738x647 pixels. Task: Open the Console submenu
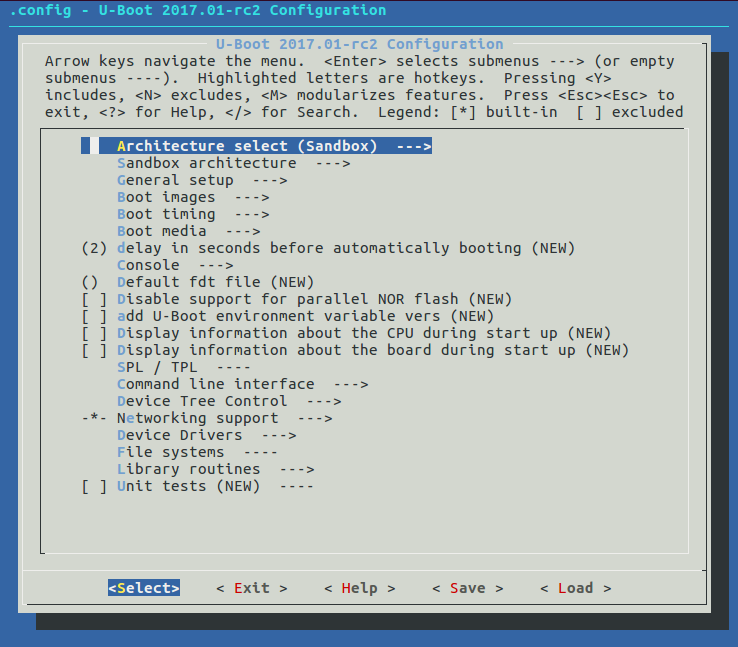(175, 265)
